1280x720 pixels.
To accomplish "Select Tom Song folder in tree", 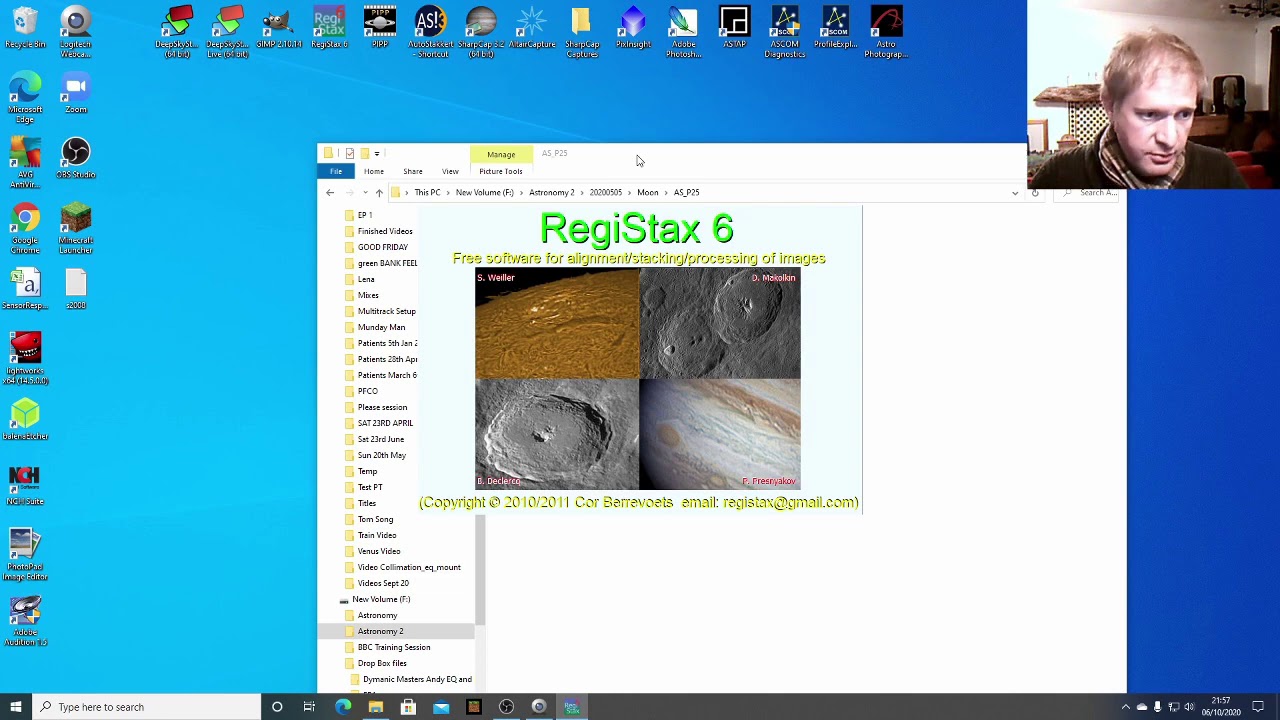I will point(375,519).
